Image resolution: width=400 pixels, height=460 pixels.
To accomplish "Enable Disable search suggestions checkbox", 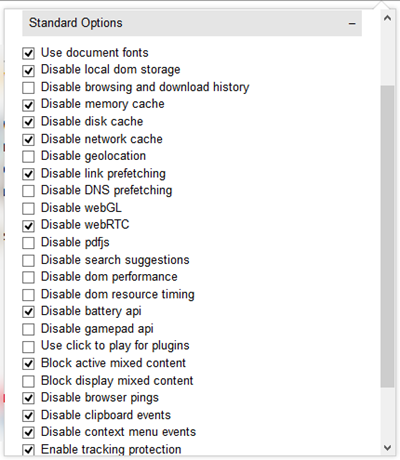I will click(x=28, y=260).
